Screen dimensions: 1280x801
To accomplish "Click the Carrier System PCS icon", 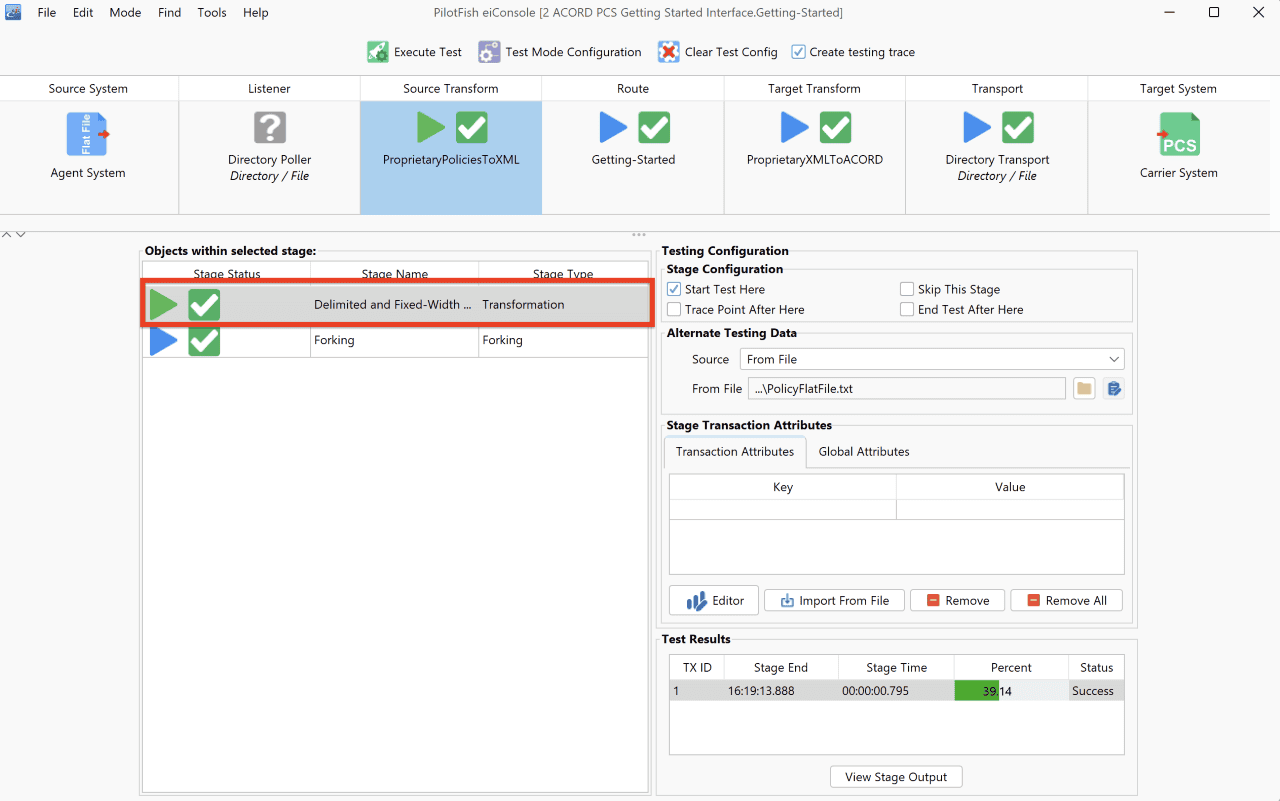I will [1179, 134].
